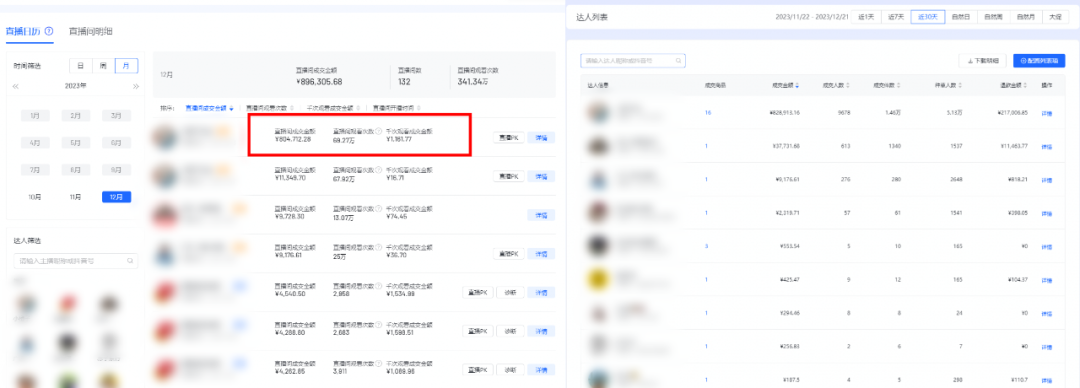Click the search icon in 达人列表 search box
The height and width of the screenshot is (388, 1080).
point(678,61)
